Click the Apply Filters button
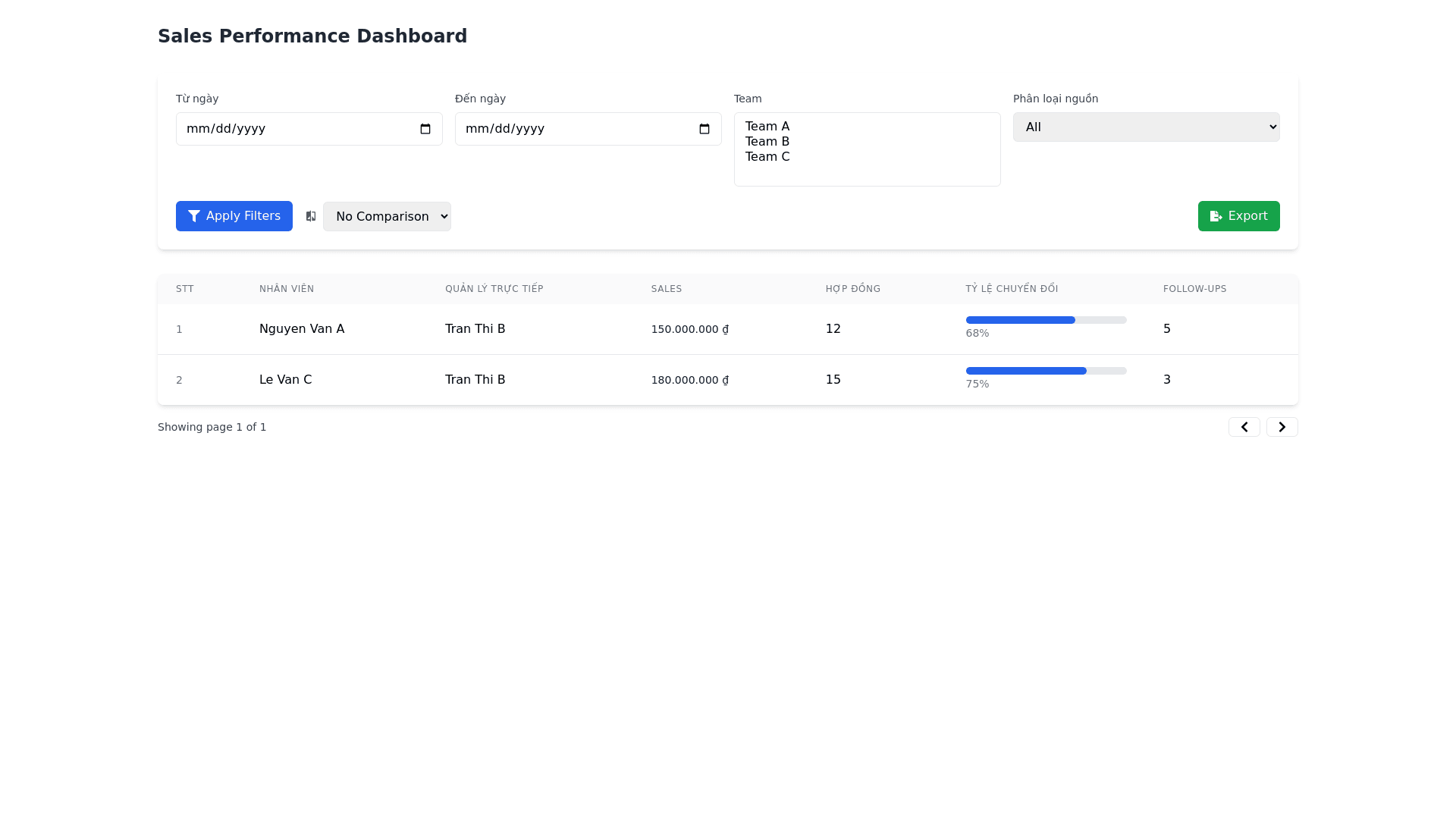This screenshot has height=819, width=1456. [x=234, y=216]
